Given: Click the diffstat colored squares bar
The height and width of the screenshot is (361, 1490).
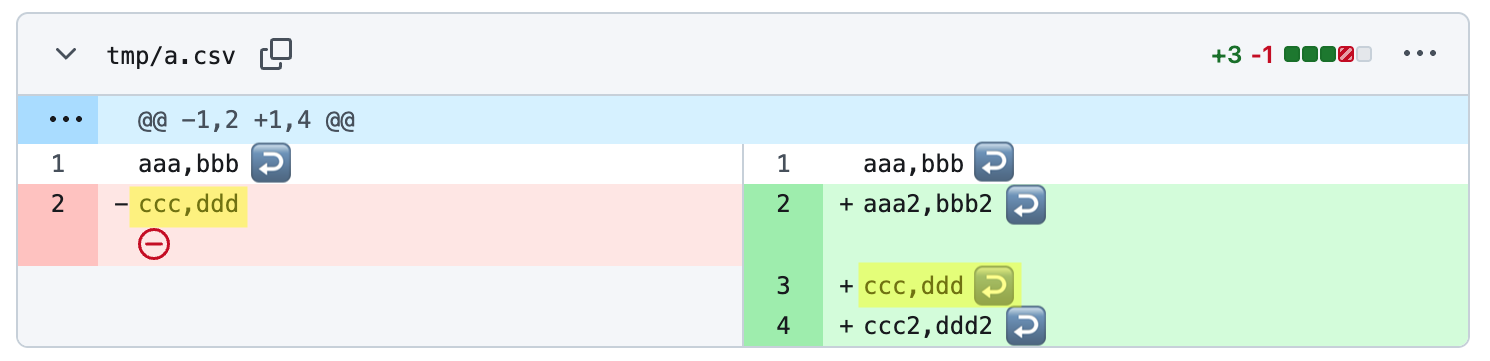Looking at the screenshot, I should pyautogui.click(x=1327, y=55).
